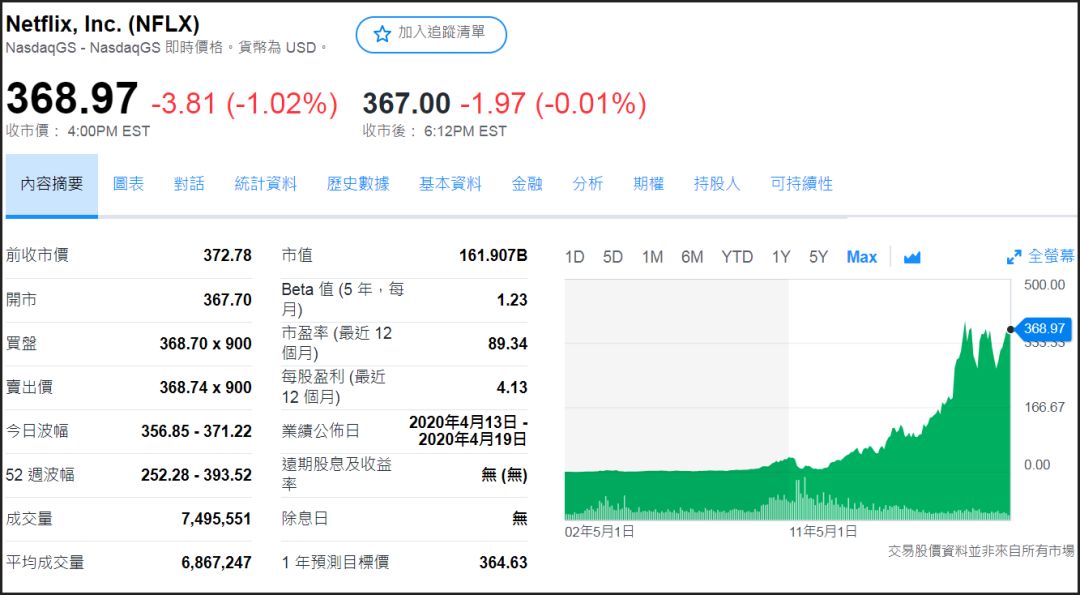Open the 可持續性 tab
This screenshot has width=1080, height=595.
point(802,184)
